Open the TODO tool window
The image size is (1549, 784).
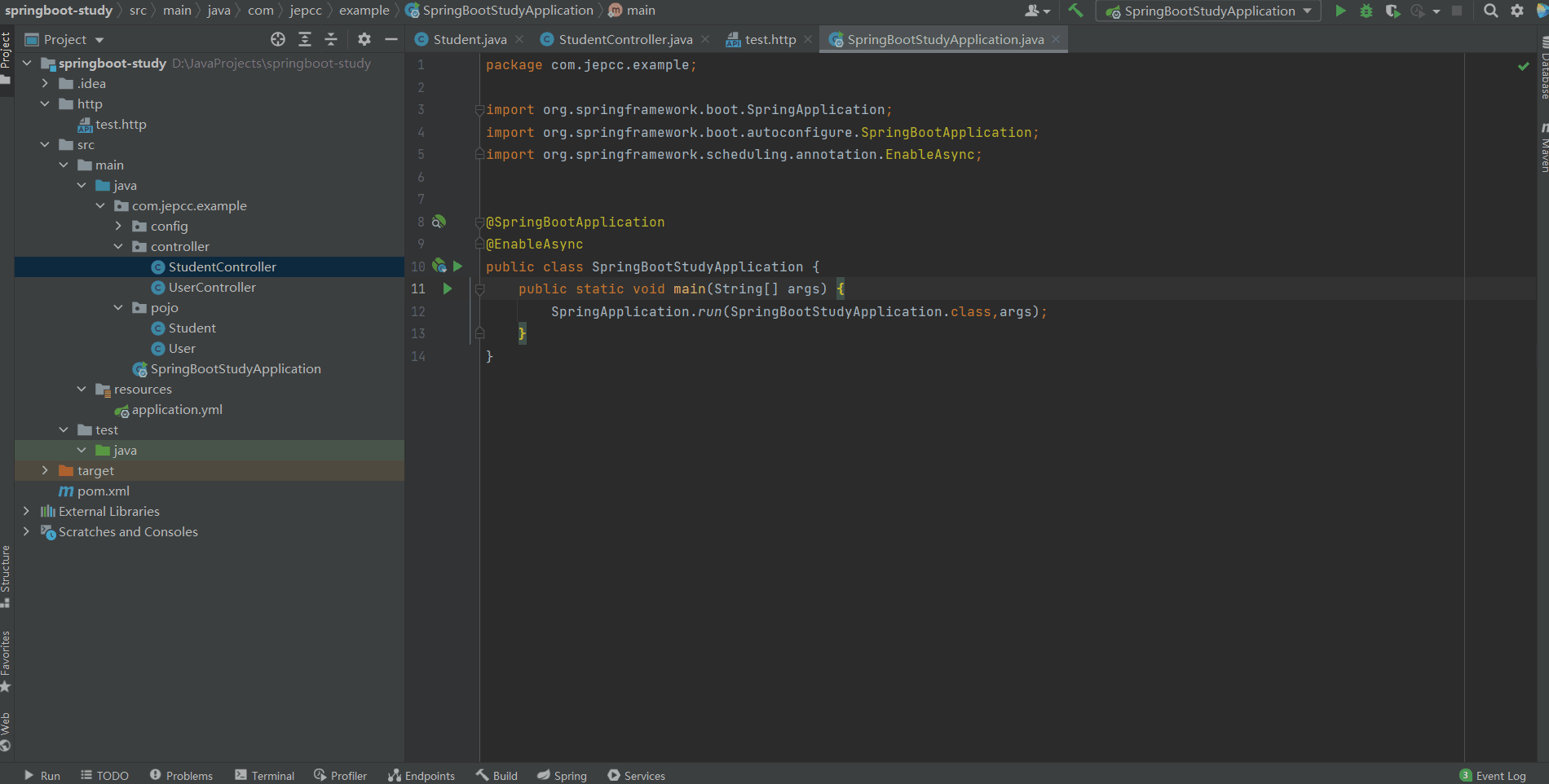pos(104,776)
